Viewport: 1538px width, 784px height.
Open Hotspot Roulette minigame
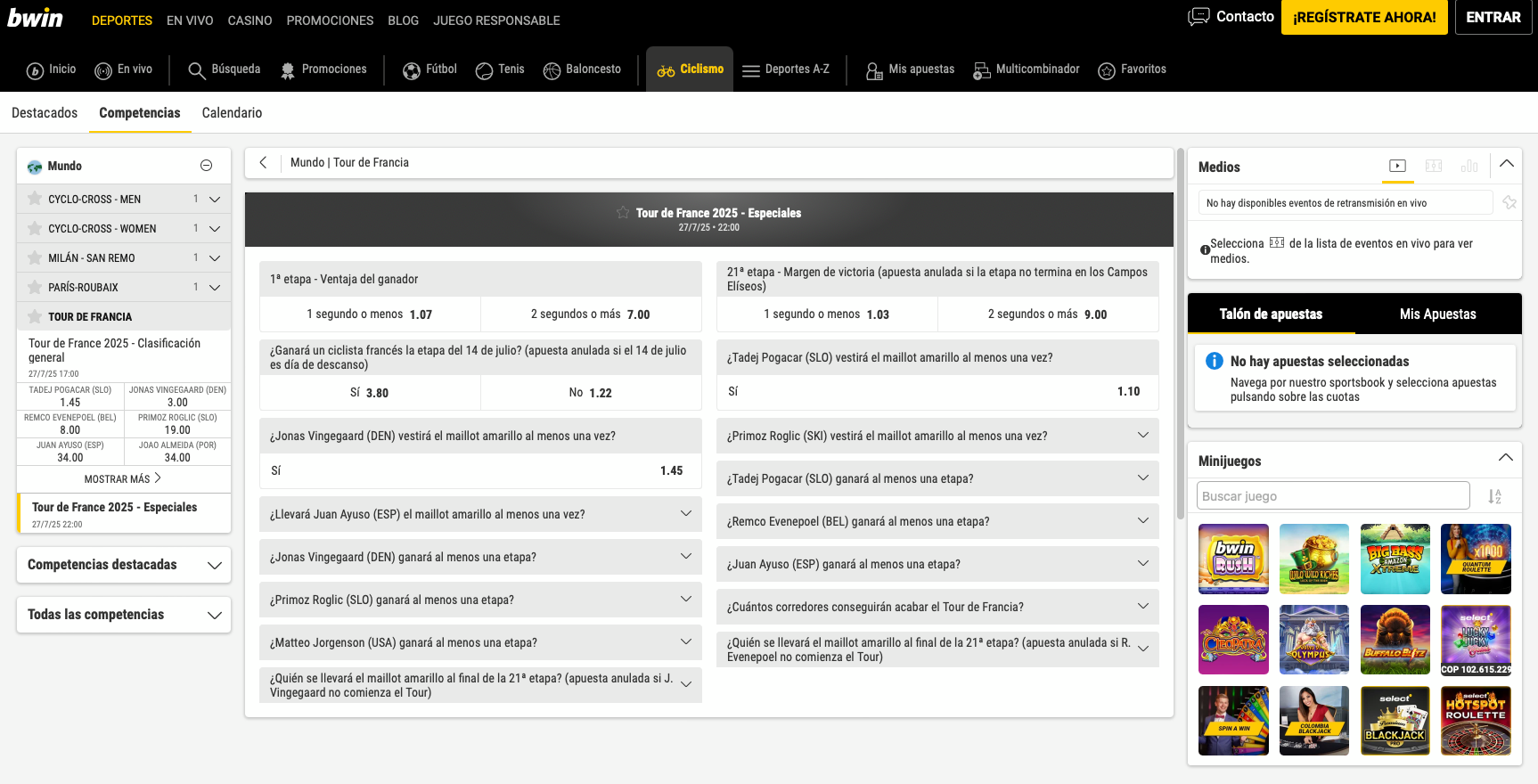[x=1476, y=721]
